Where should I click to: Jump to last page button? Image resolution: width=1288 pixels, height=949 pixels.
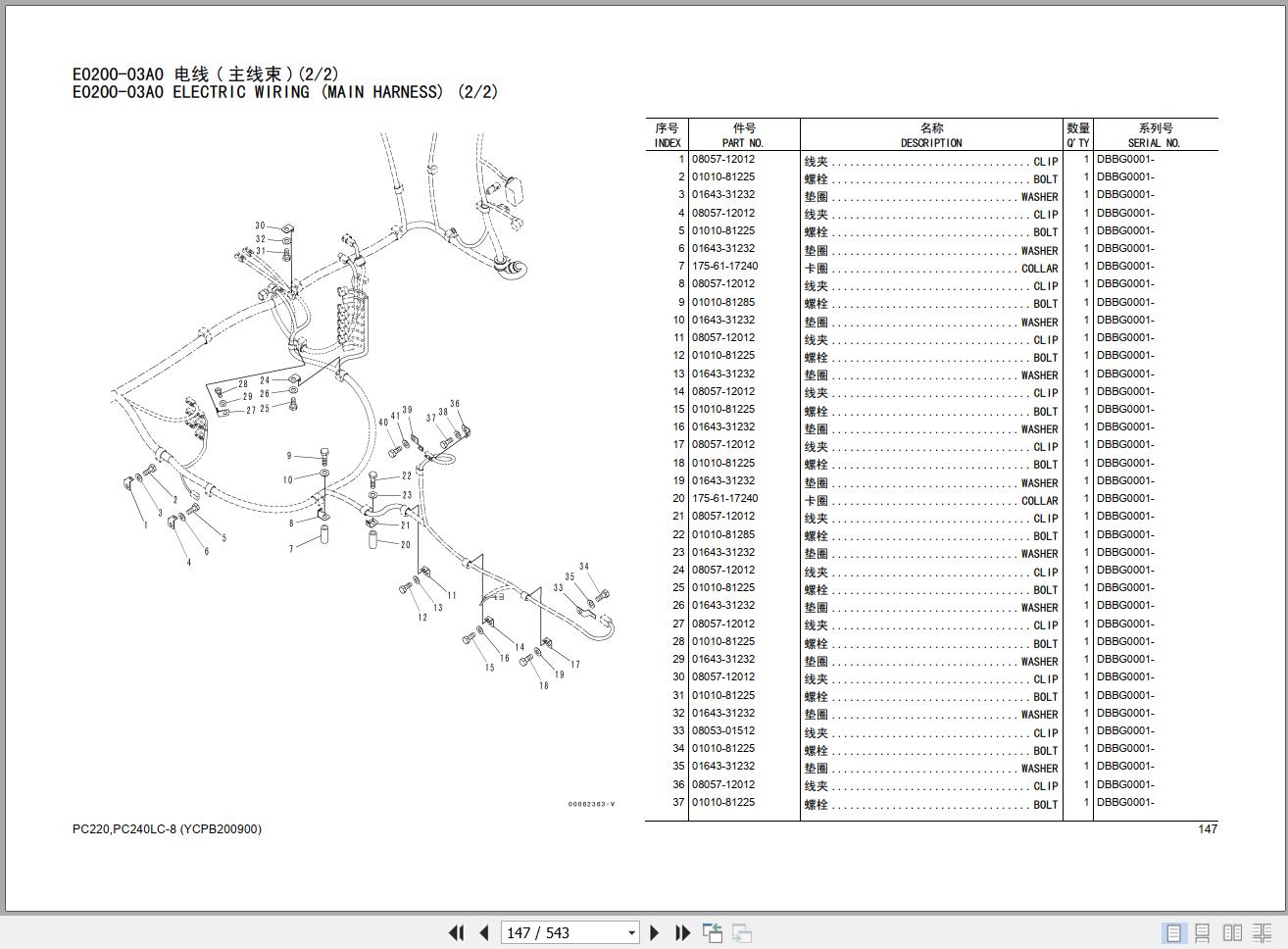(682, 932)
